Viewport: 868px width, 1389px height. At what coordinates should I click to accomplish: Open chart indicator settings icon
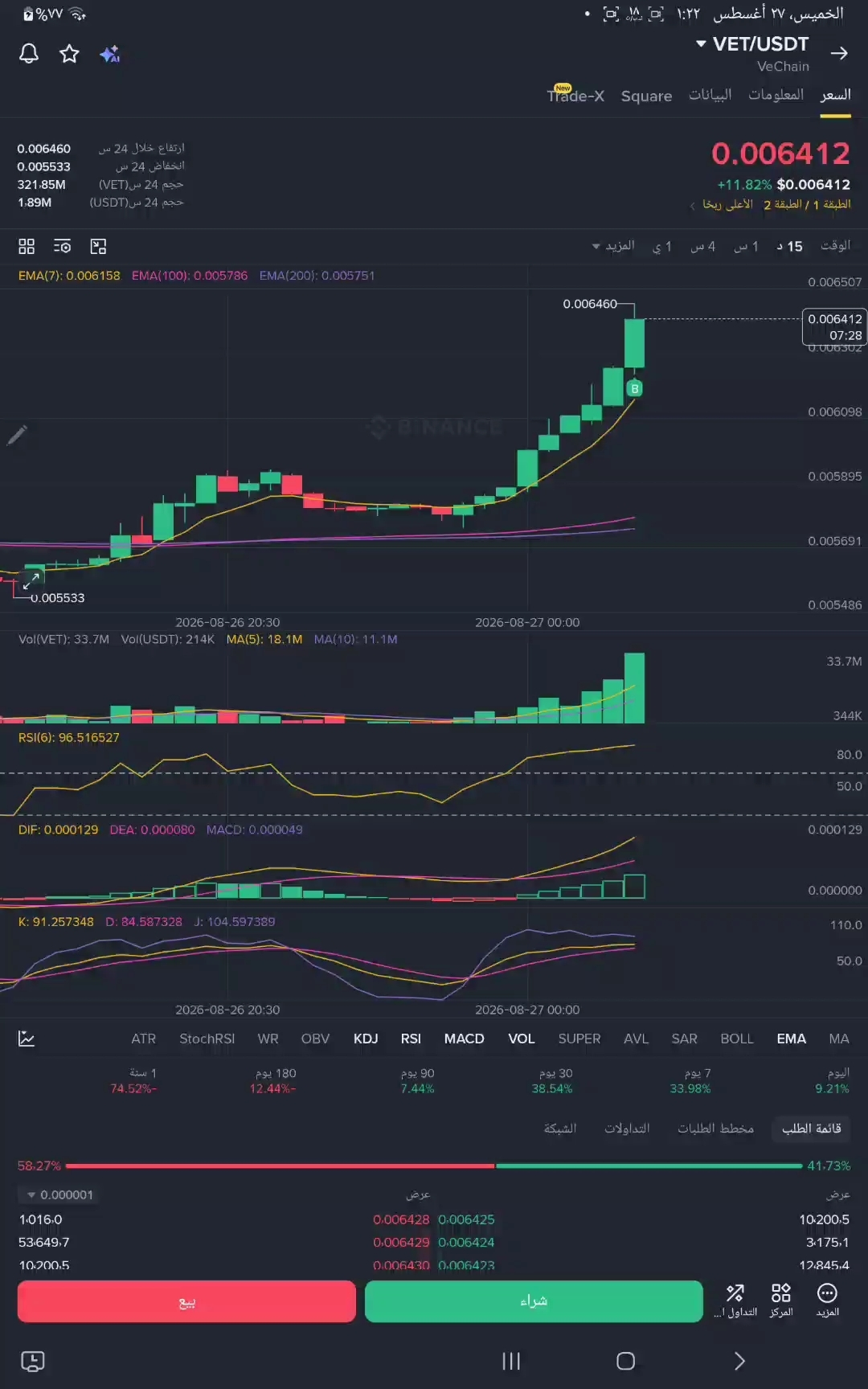(x=62, y=246)
